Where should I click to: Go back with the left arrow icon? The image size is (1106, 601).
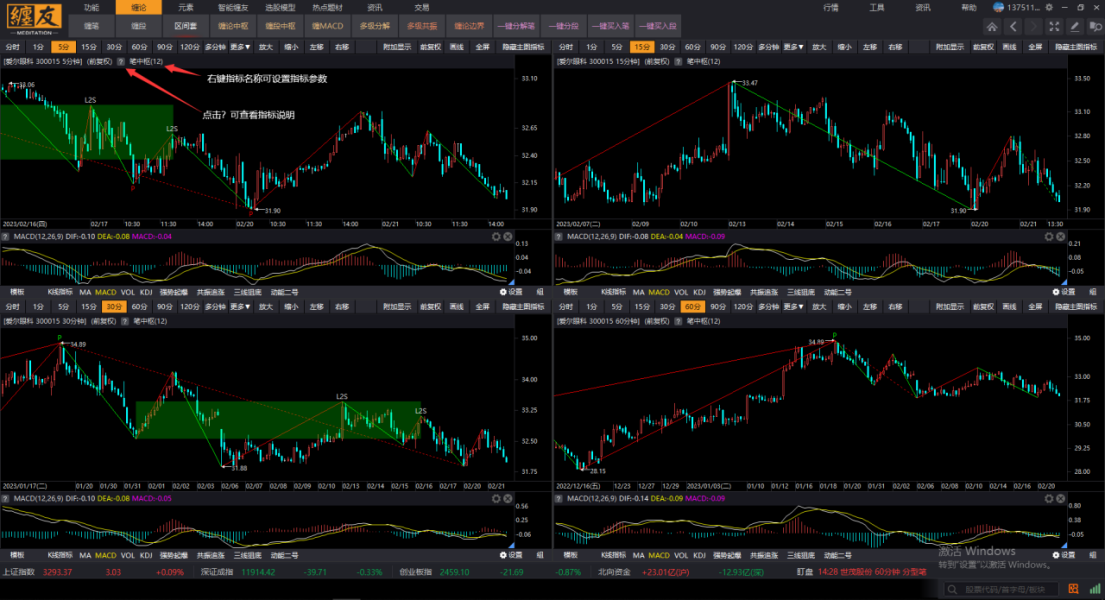pyautogui.click(x=1014, y=26)
